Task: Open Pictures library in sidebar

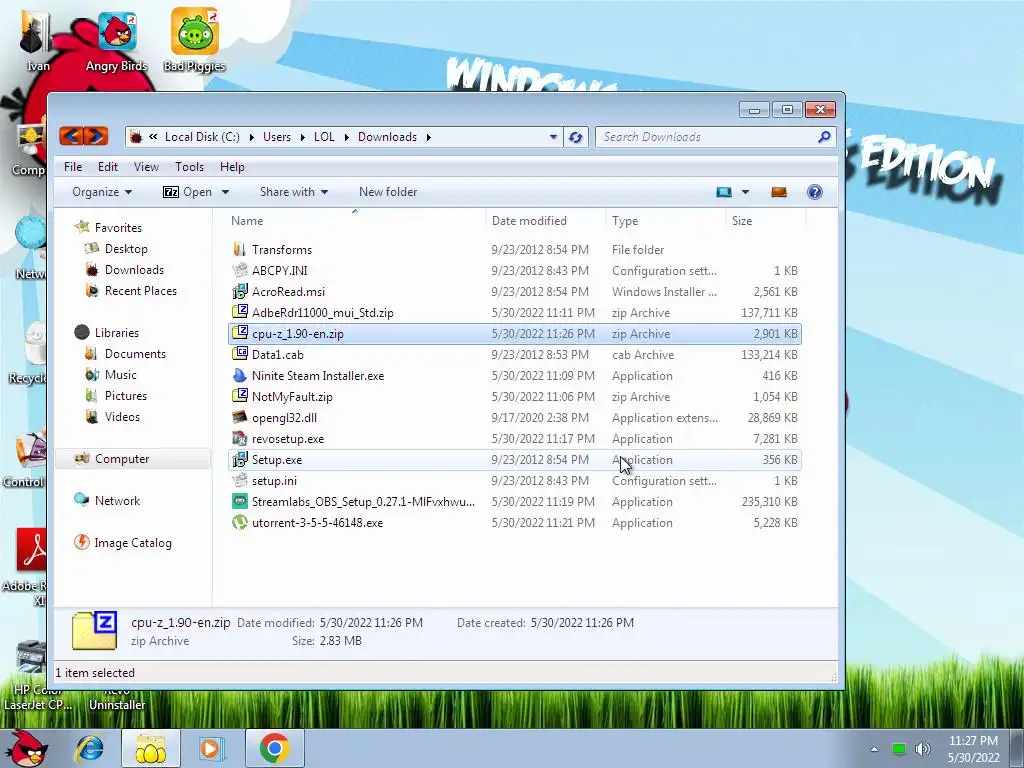Action: pos(126,396)
